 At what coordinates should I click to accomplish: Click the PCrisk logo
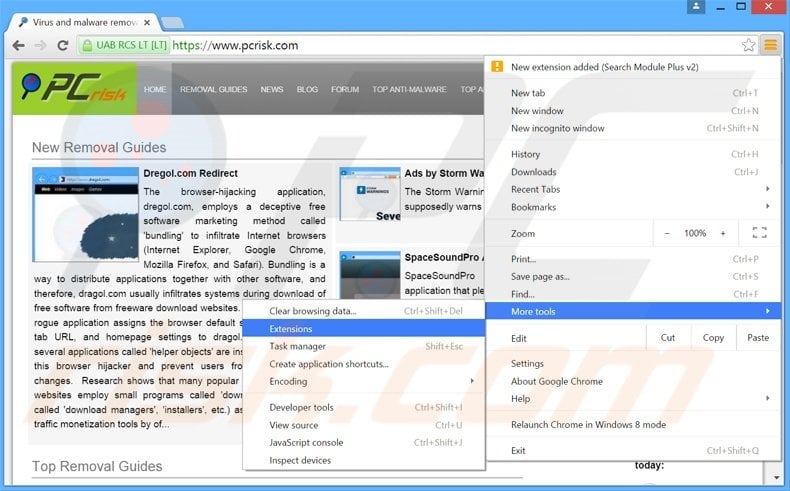tap(74, 88)
